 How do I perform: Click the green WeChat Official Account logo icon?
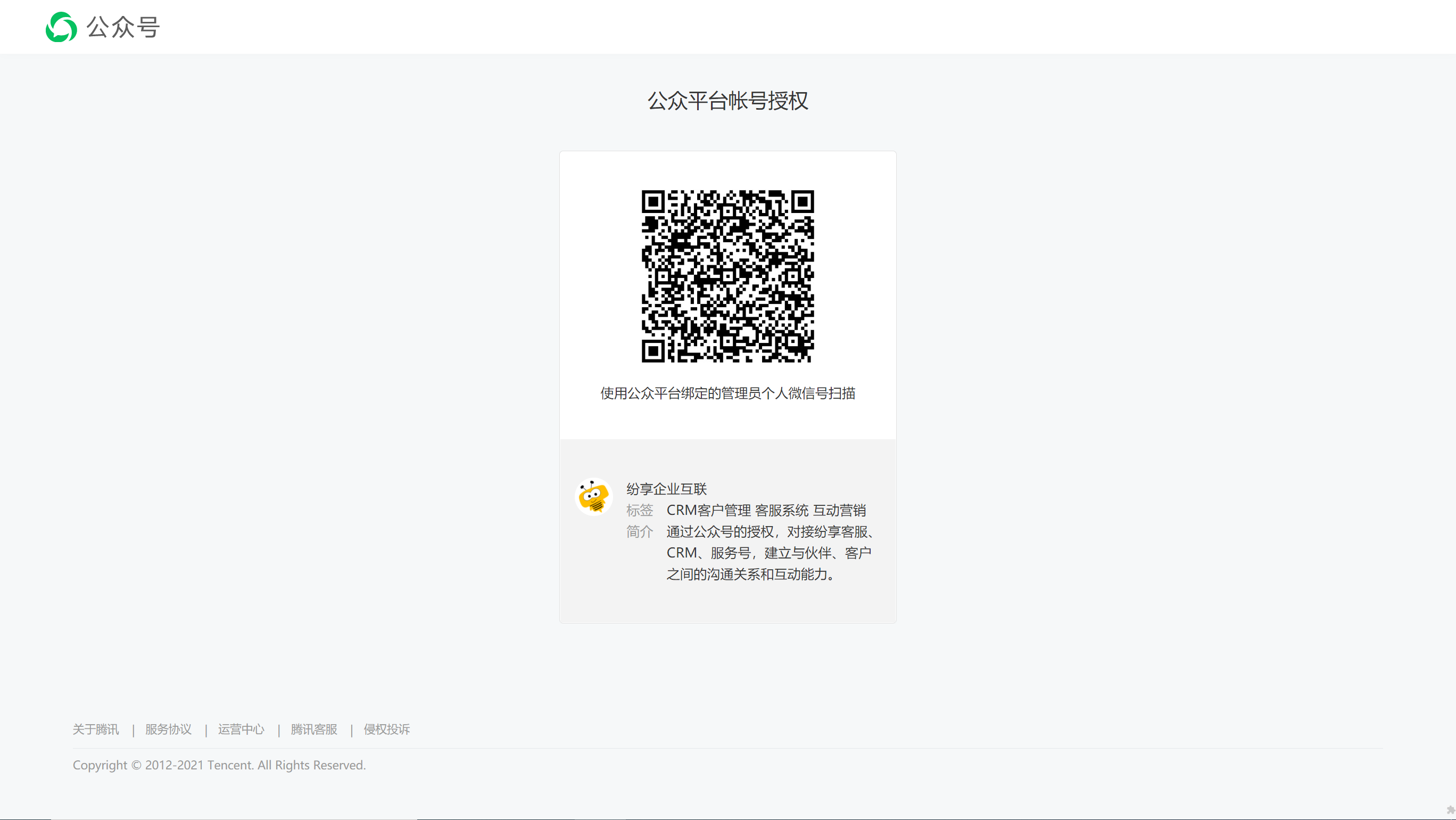(61, 27)
